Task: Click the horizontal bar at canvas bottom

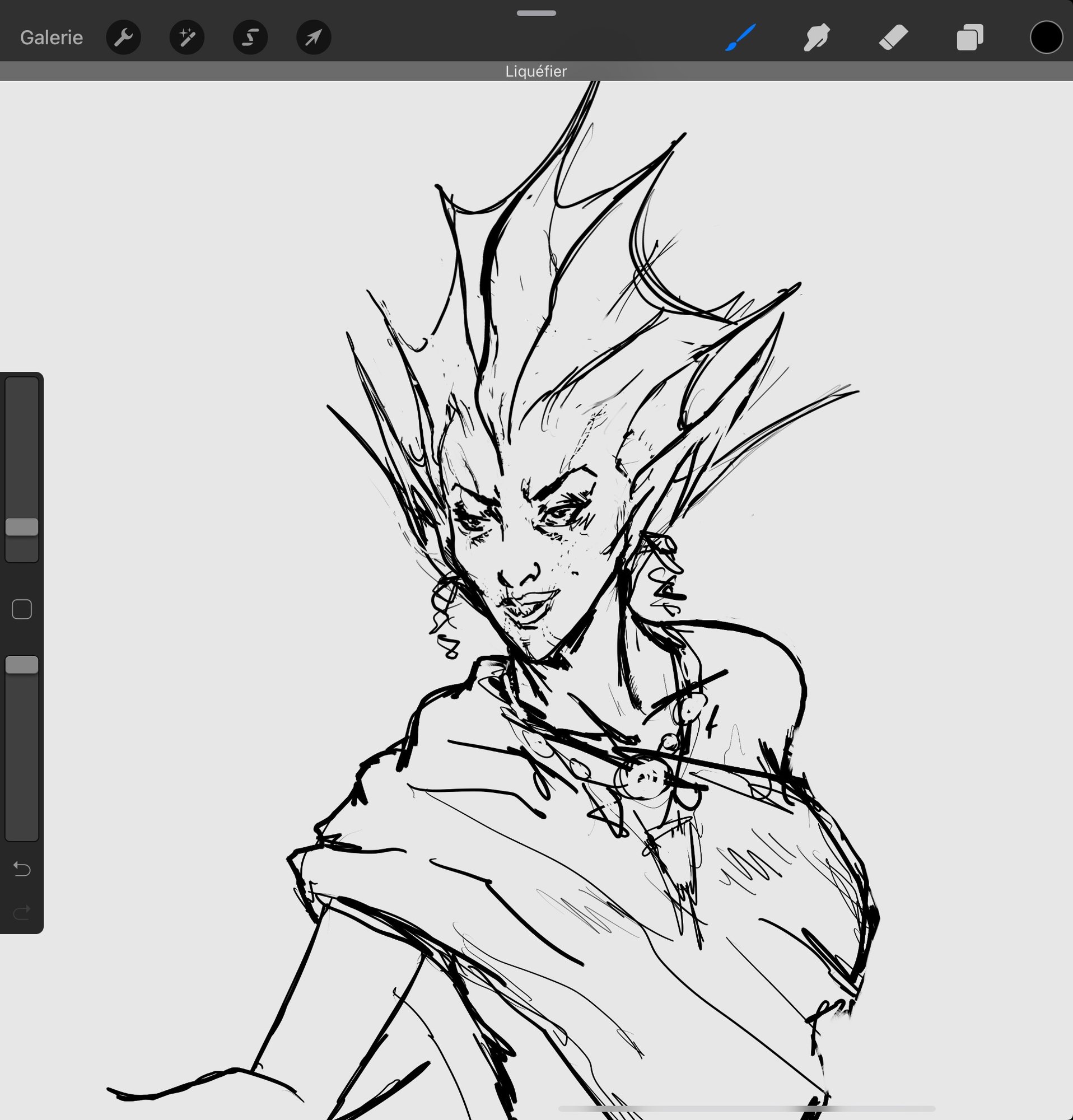Action: (x=745, y=1109)
